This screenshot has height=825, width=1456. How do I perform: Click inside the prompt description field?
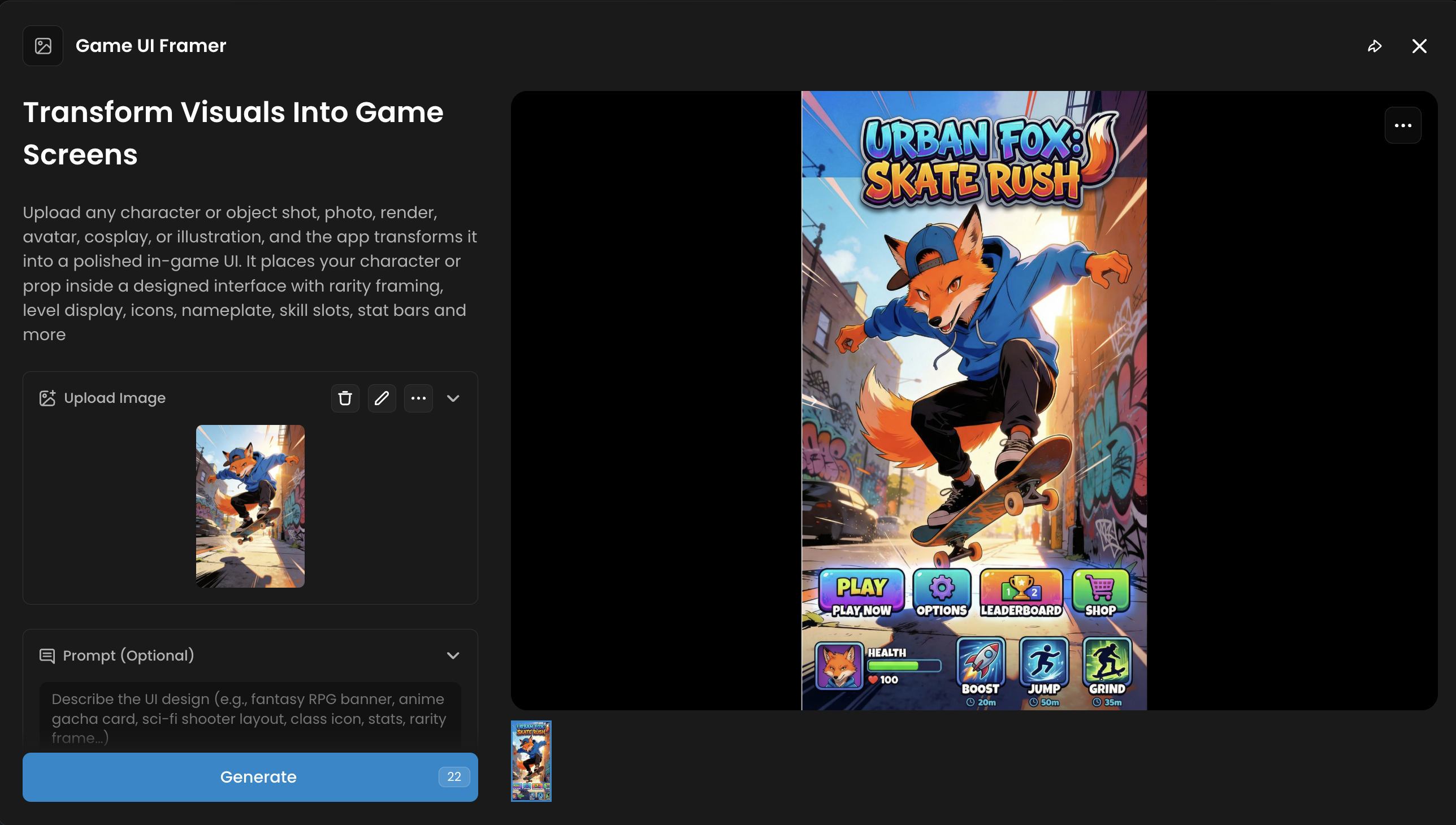pos(250,717)
